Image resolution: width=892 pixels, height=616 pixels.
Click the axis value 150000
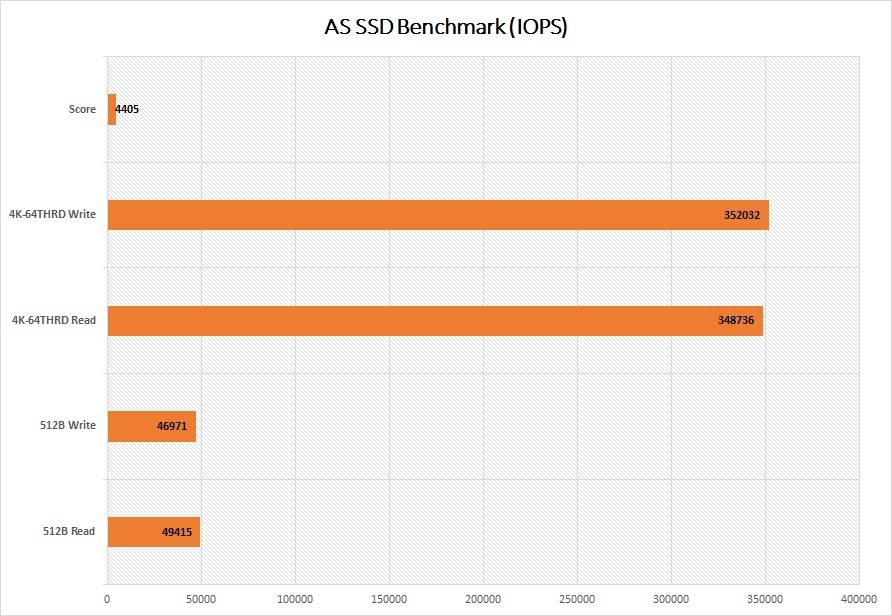[389, 600]
